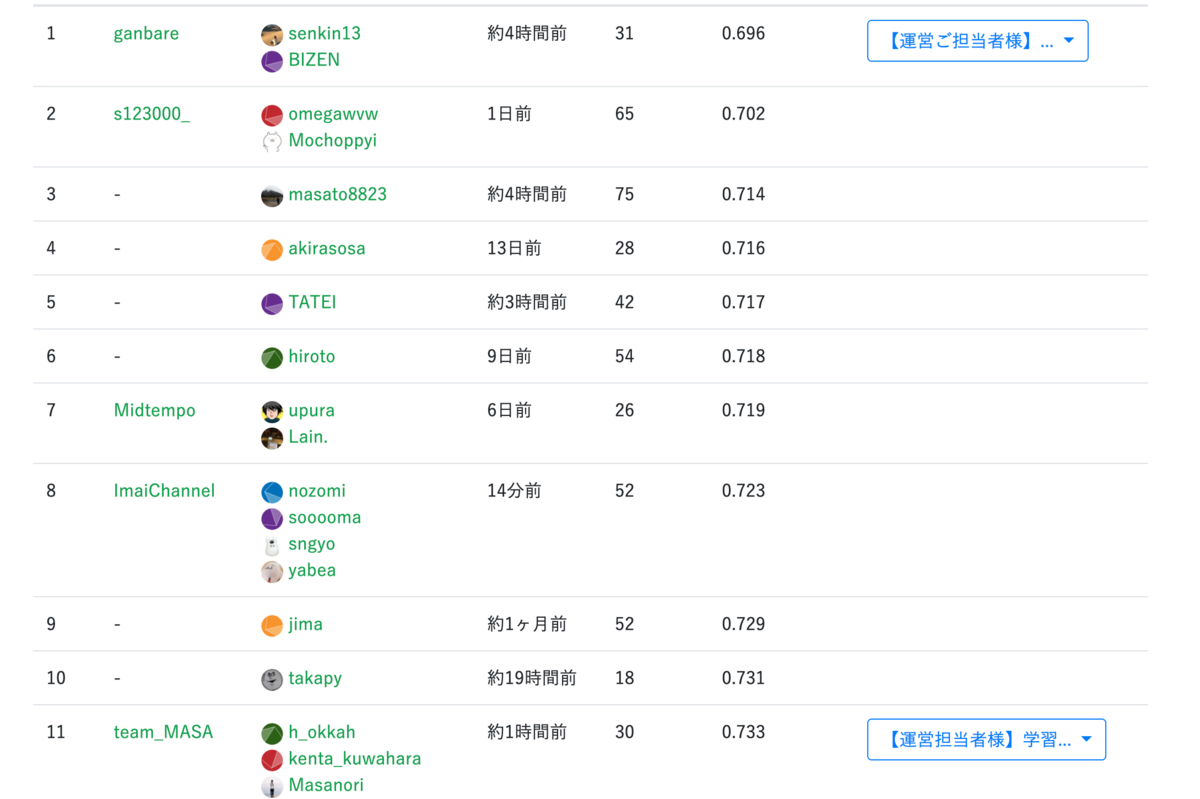Open the ganbare team page
Image resolution: width=1200 pixels, height=799 pixels.
click(146, 33)
